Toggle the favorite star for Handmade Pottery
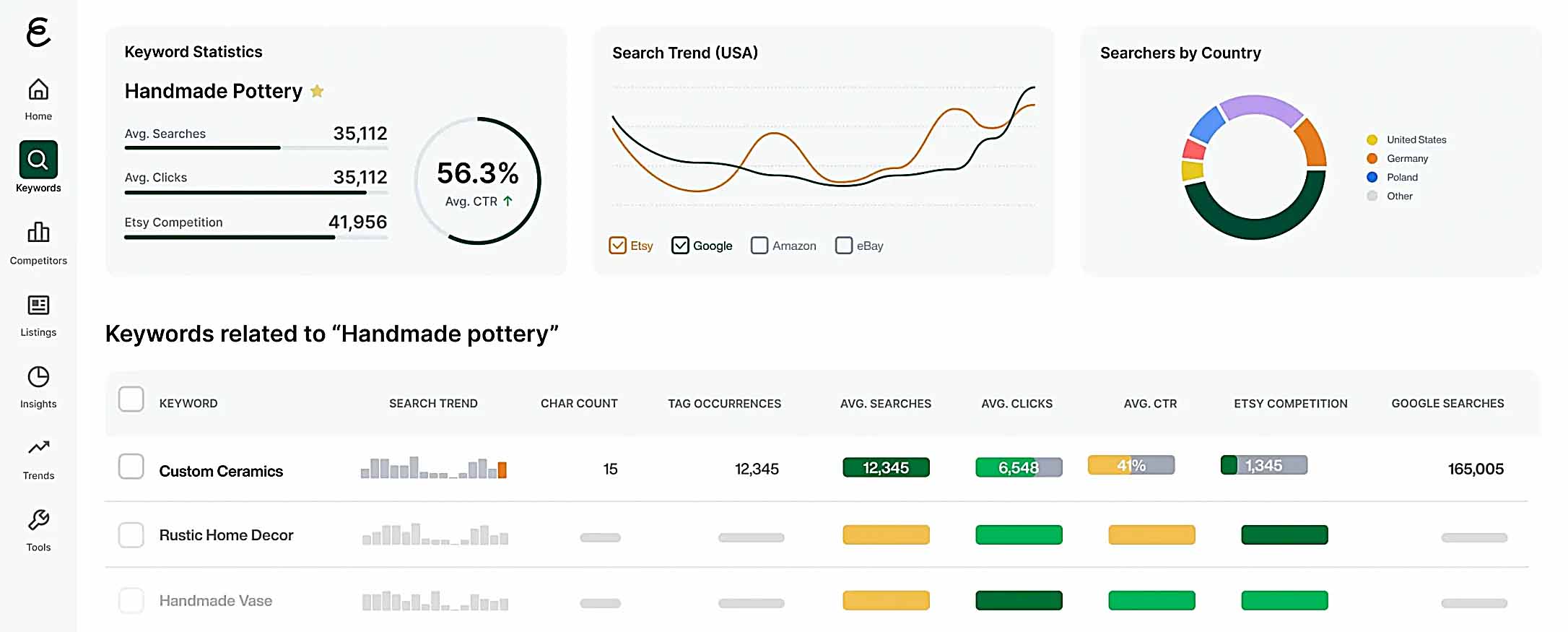Viewport: 1568px width, 632px height. (x=318, y=91)
